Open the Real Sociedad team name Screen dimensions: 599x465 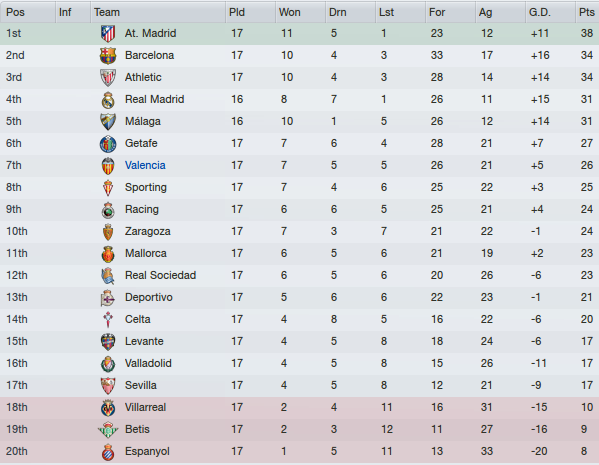click(160, 275)
